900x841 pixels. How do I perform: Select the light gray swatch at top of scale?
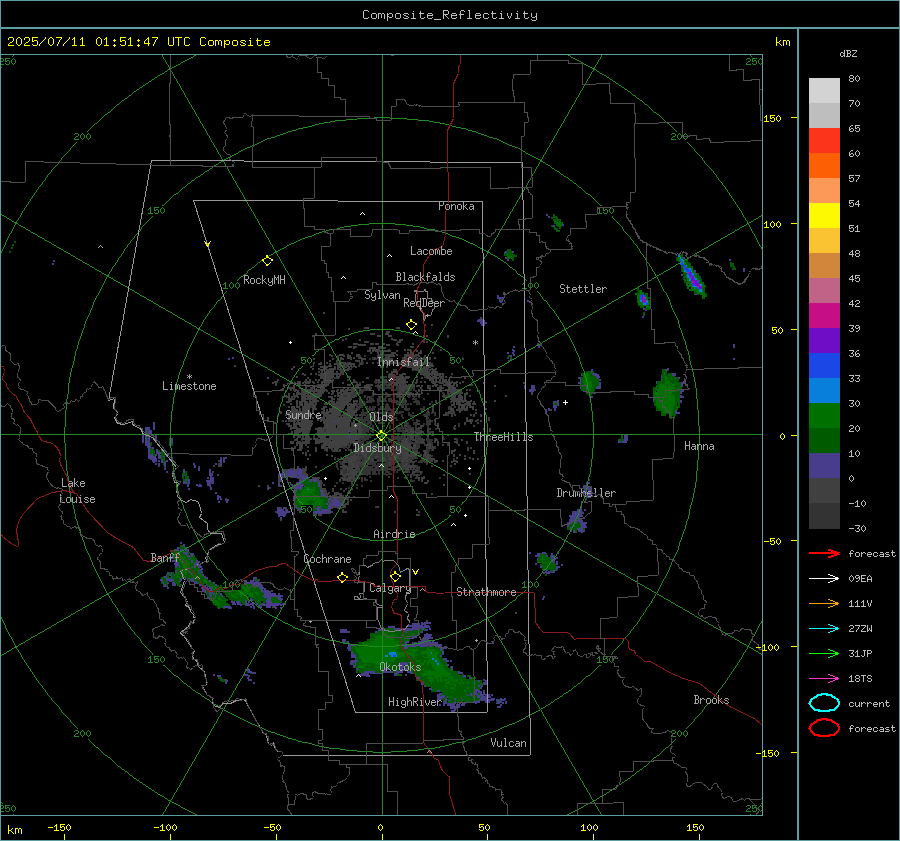coord(824,91)
